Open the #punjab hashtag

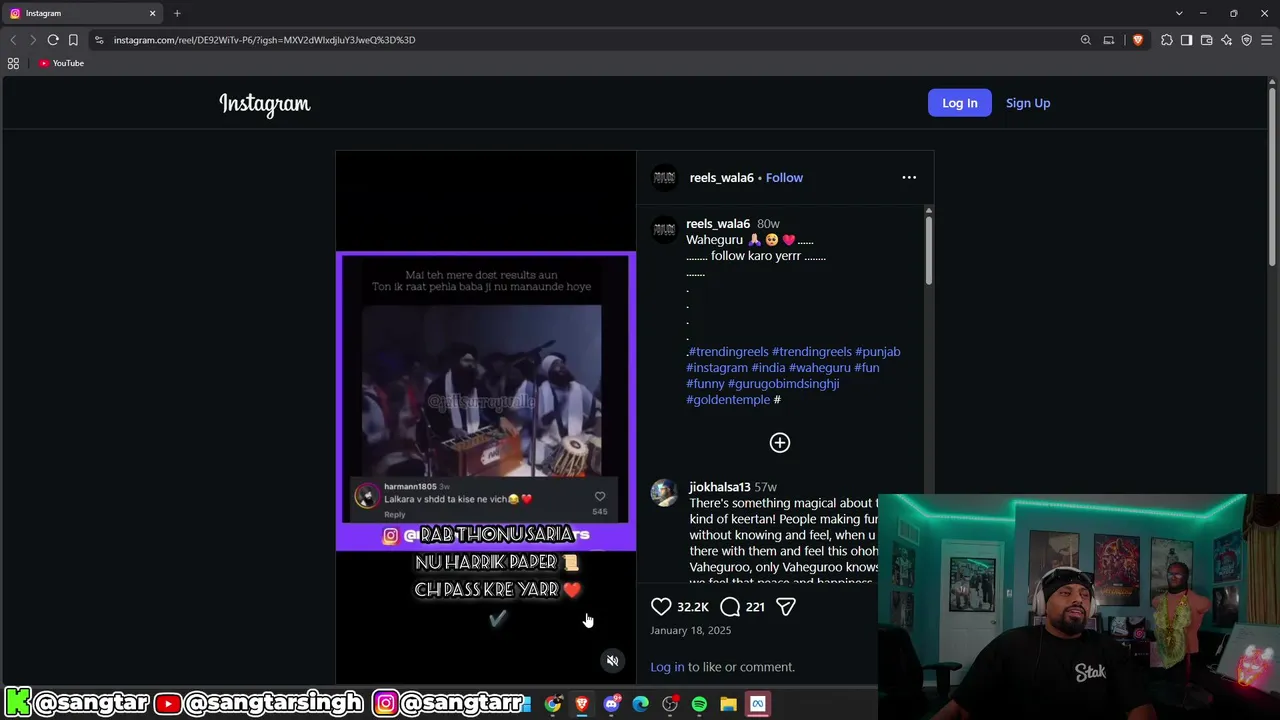coord(878,352)
